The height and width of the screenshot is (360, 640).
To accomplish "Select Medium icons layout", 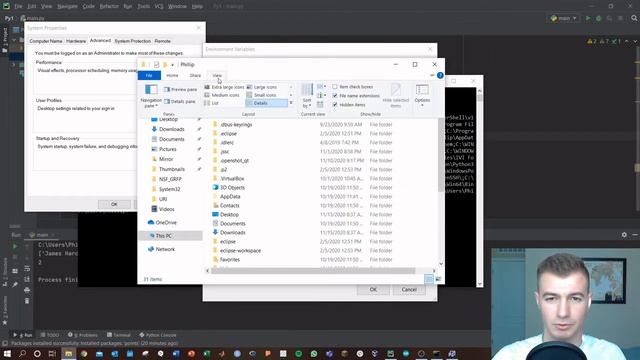I will point(222,95).
